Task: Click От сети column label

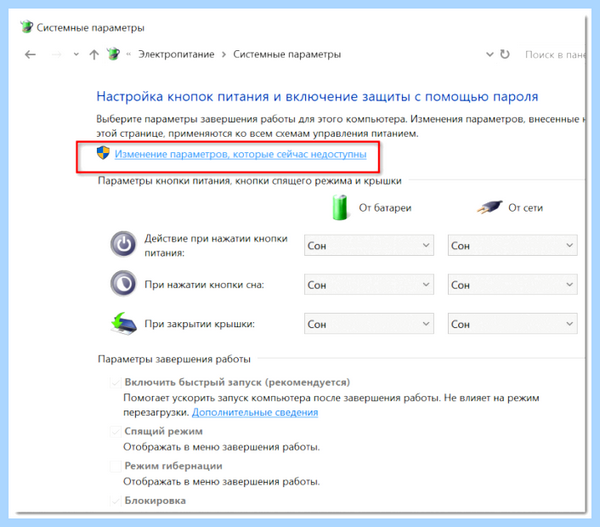Action: (x=525, y=208)
